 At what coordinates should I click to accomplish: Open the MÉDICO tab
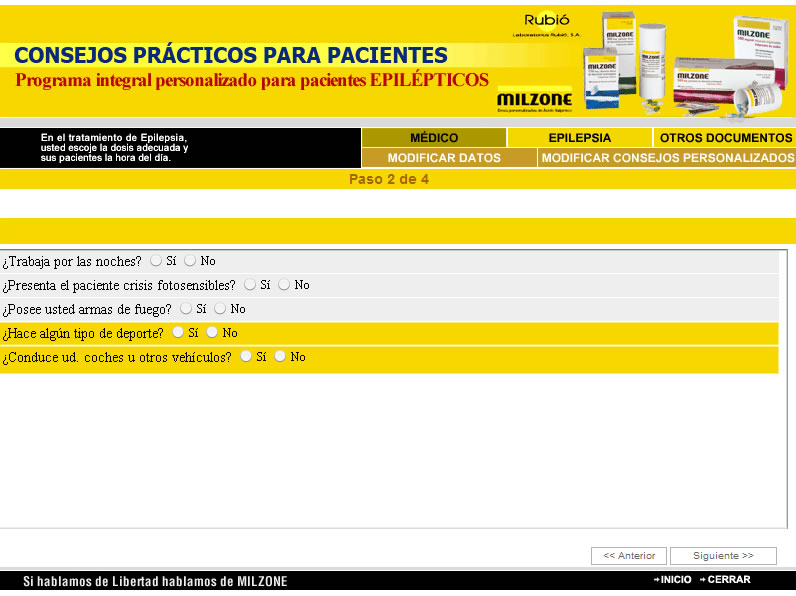coord(434,138)
